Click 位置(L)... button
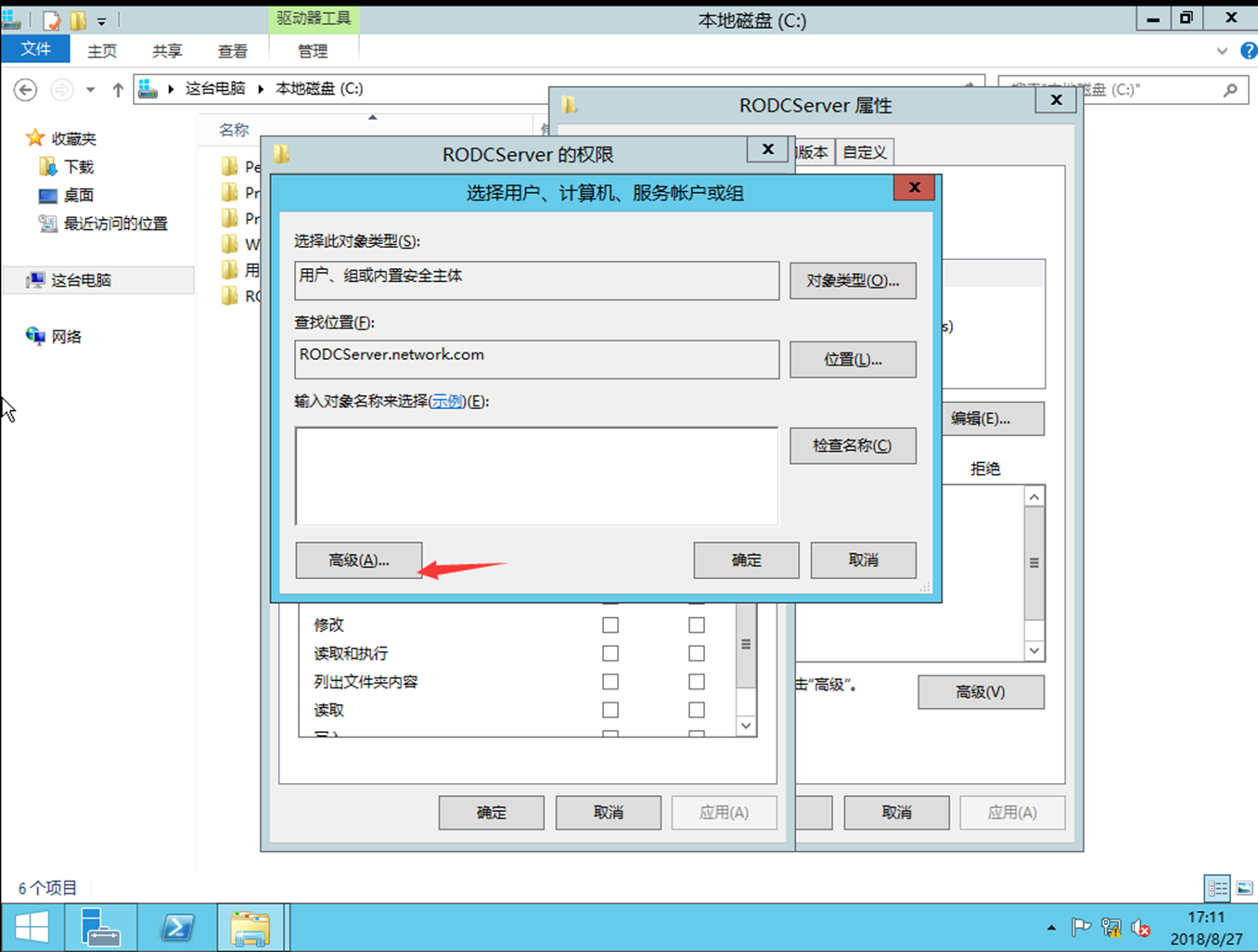This screenshot has height=952, width=1258. pos(853,359)
